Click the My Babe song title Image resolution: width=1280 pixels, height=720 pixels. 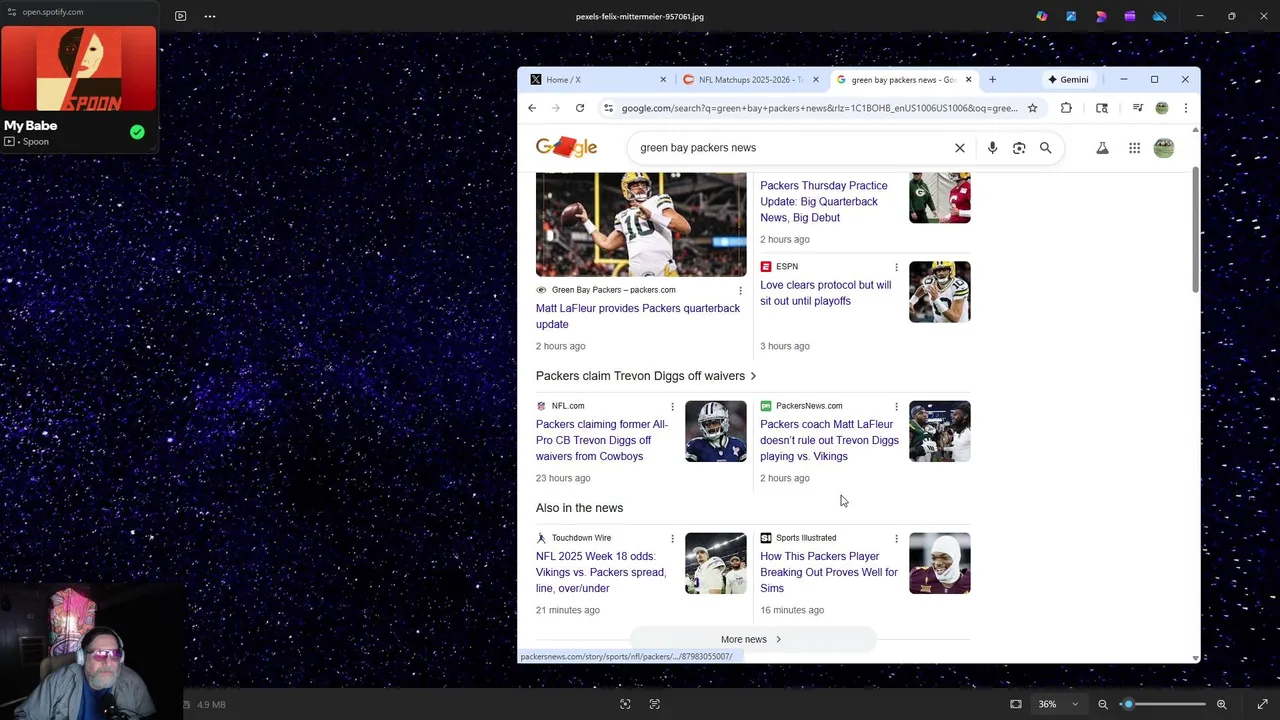tap(31, 126)
